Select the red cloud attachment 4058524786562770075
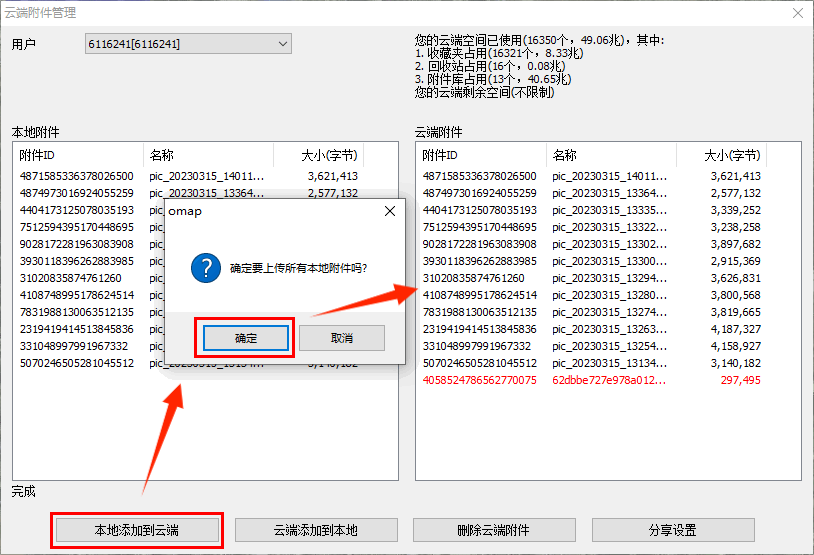Image resolution: width=814 pixels, height=555 pixels. (x=479, y=380)
